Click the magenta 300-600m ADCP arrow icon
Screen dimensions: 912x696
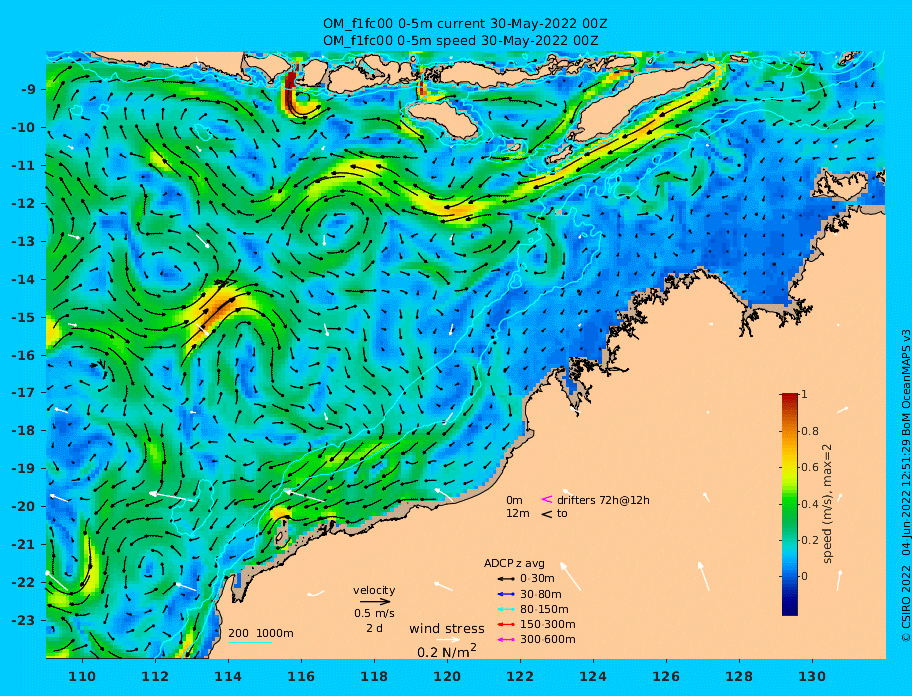click(x=506, y=640)
